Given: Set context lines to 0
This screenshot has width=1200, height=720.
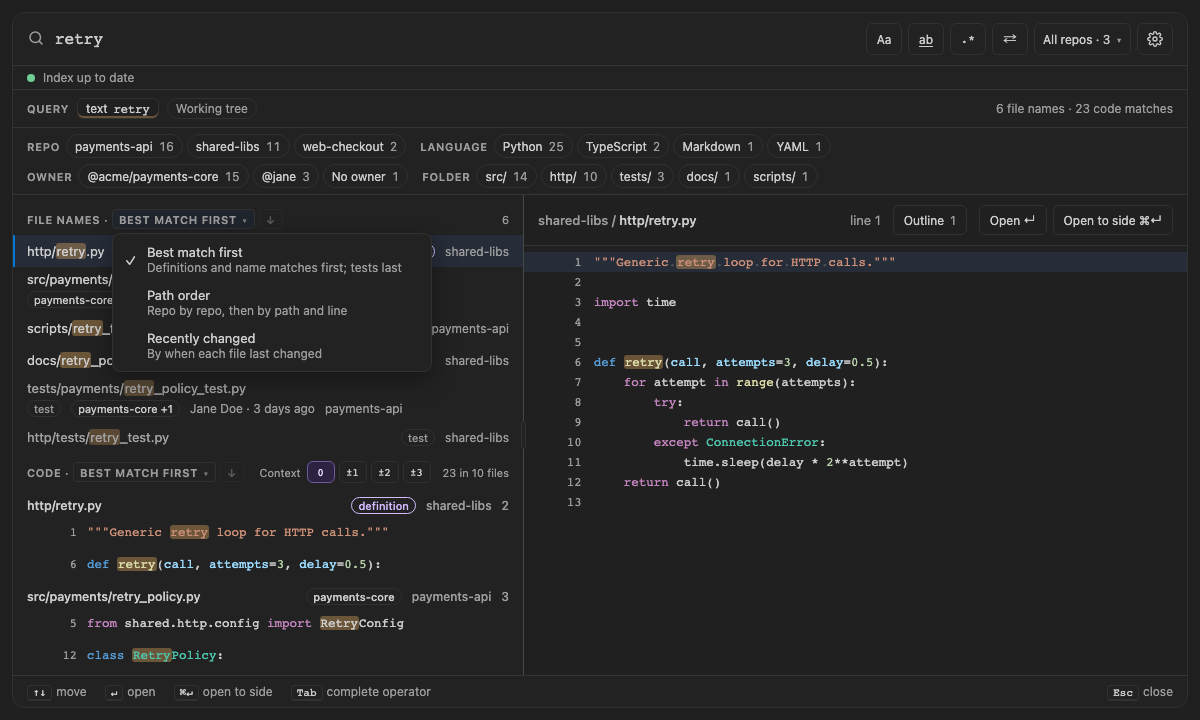Looking at the screenshot, I should click(x=321, y=473).
